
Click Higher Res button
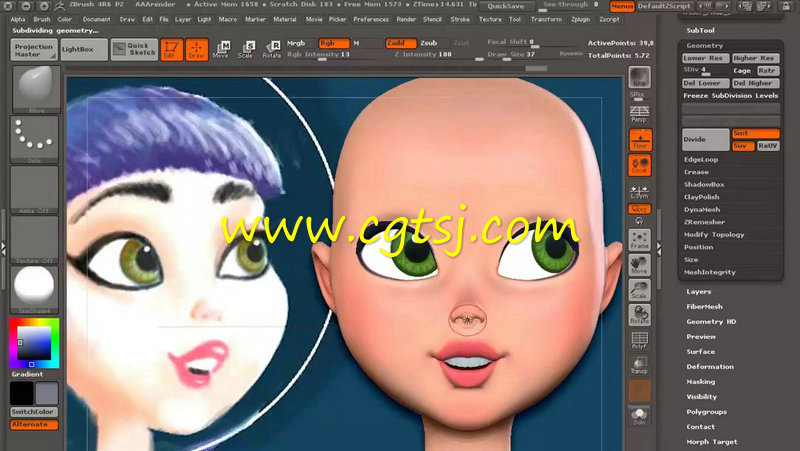[x=755, y=58]
